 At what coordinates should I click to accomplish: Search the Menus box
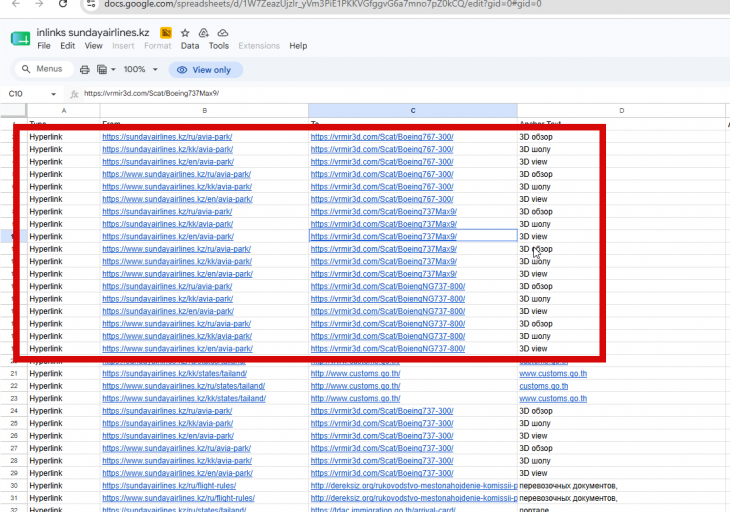(43, 69)
